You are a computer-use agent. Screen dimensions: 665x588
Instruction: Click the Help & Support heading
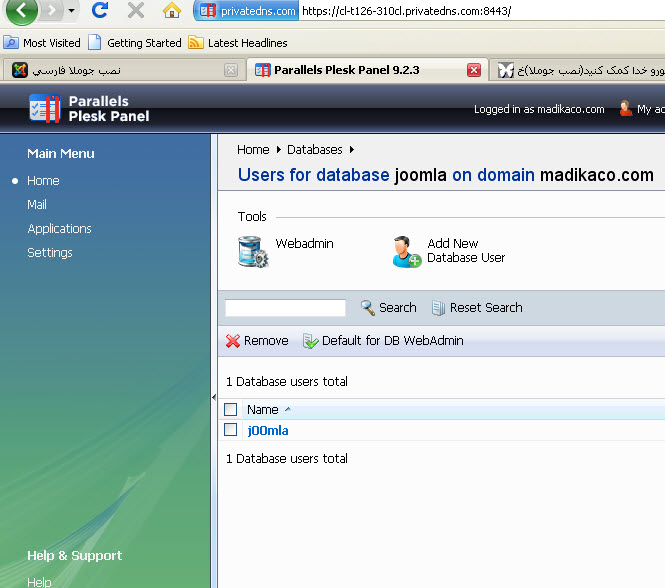point(75,555)
